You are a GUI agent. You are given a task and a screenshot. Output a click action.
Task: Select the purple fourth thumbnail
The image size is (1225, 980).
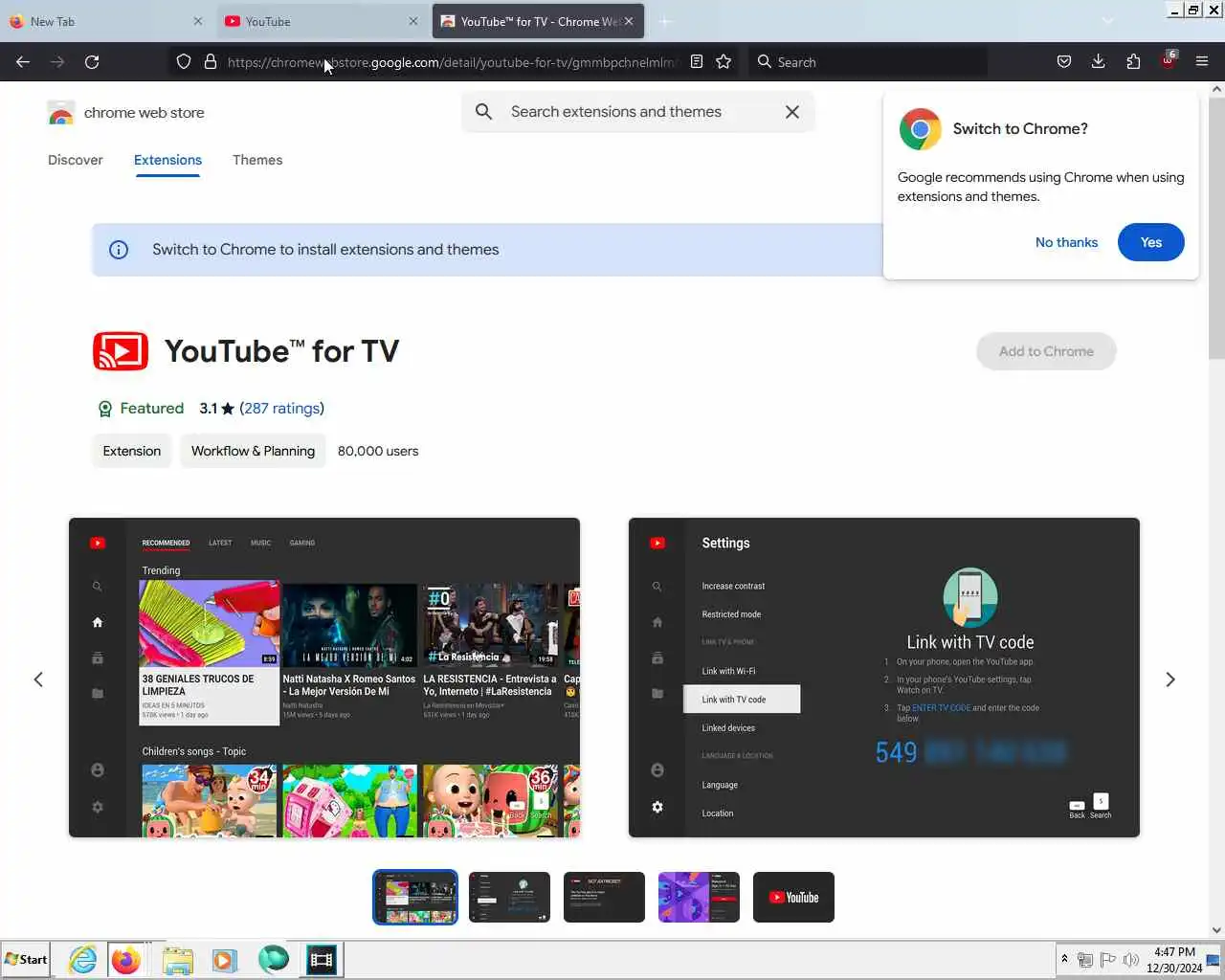click(x=699, y=898)
